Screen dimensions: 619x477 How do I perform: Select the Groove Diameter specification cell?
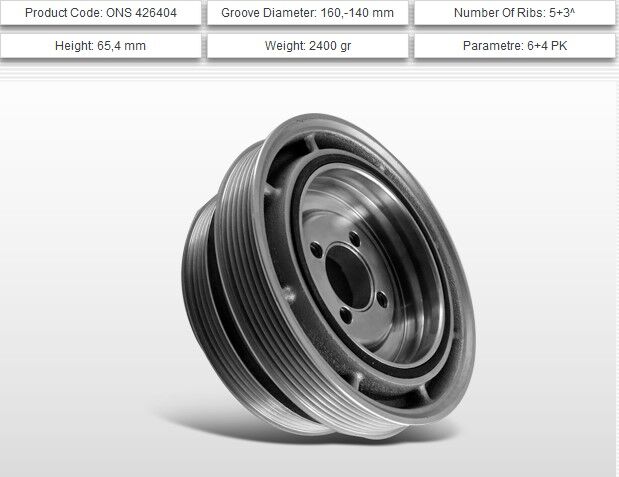[x=309, y=14]
